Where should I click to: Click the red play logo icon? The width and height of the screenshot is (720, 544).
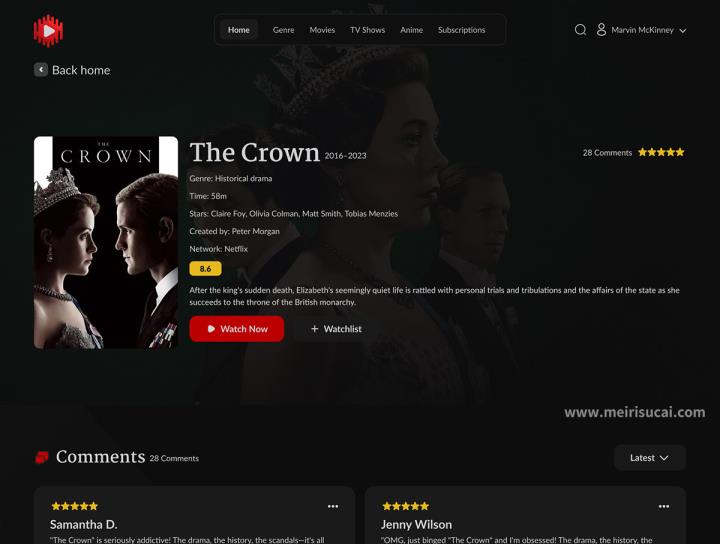[x=48, y=31]
